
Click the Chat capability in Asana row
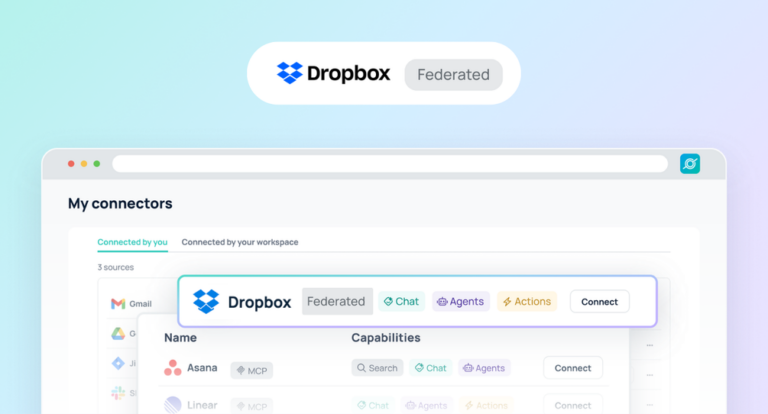(431, 368)
